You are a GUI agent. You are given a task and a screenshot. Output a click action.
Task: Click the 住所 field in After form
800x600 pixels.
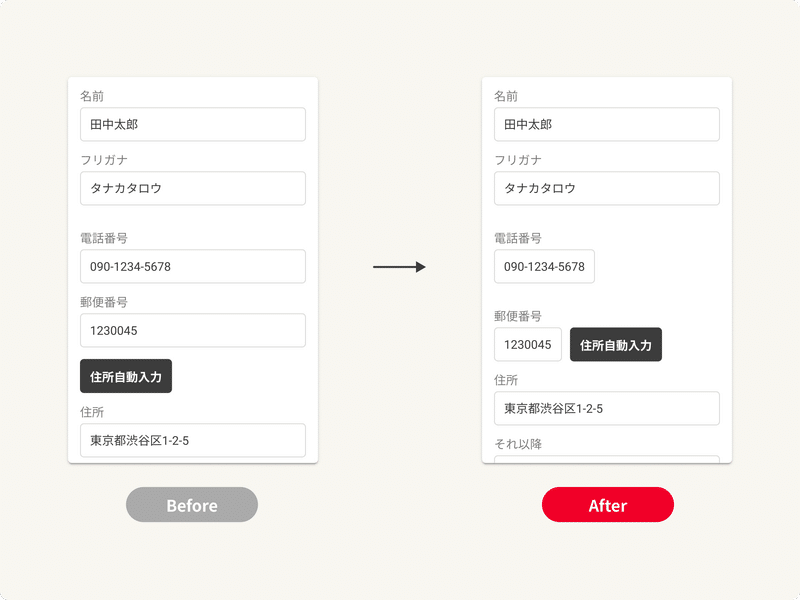tap(607, 408)
